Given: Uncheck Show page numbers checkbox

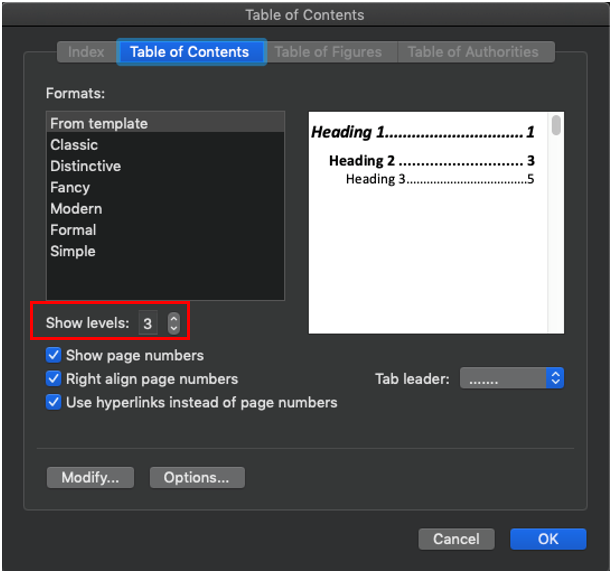Looking at the screenshot, I should [53, 355].
